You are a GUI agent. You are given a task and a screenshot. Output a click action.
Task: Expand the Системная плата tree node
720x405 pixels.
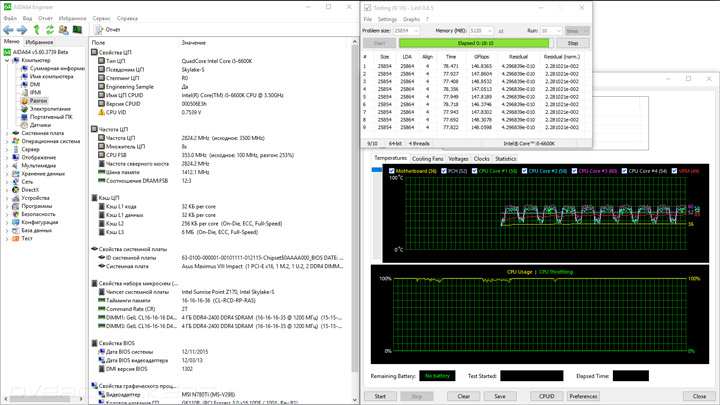click(x=7, y=133)
